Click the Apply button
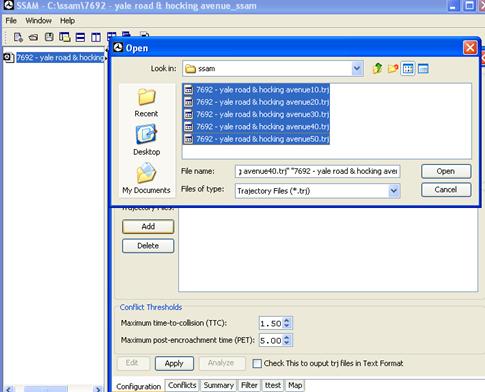 tap(174, 363)
